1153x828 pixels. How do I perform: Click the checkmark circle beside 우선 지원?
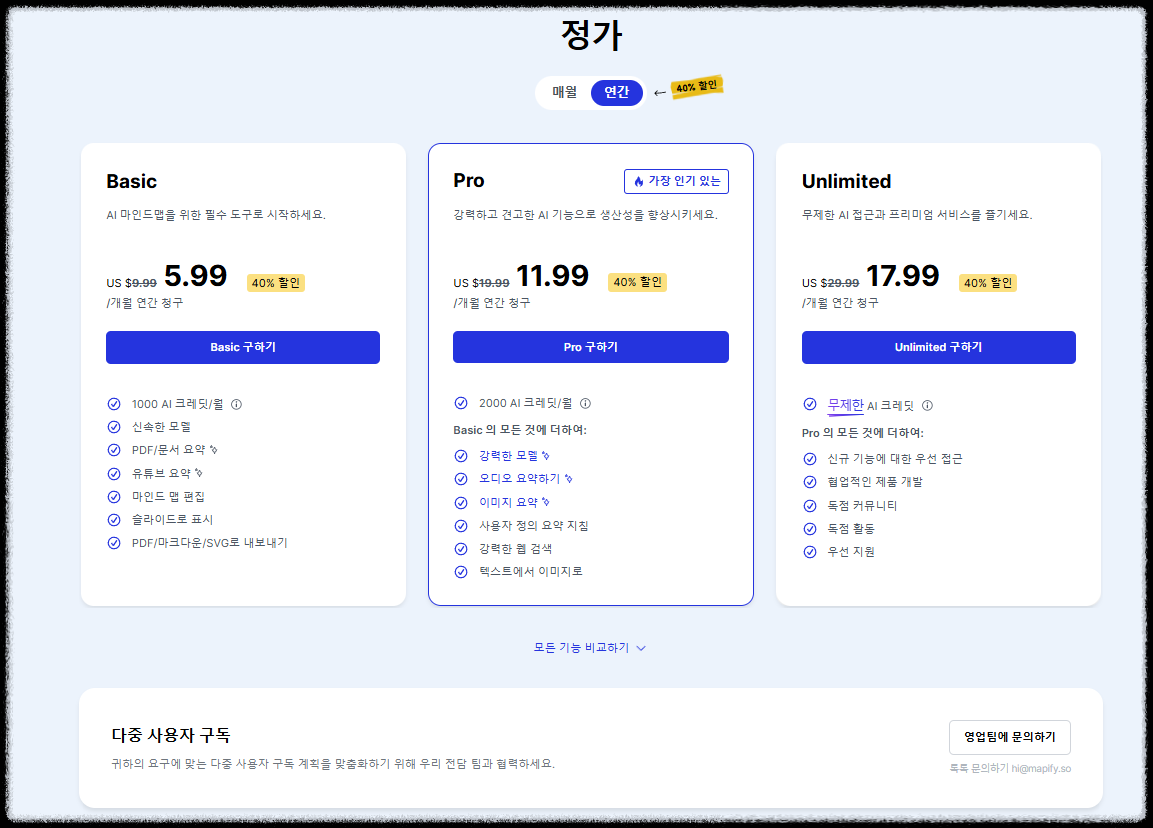[x=809, y=551]
